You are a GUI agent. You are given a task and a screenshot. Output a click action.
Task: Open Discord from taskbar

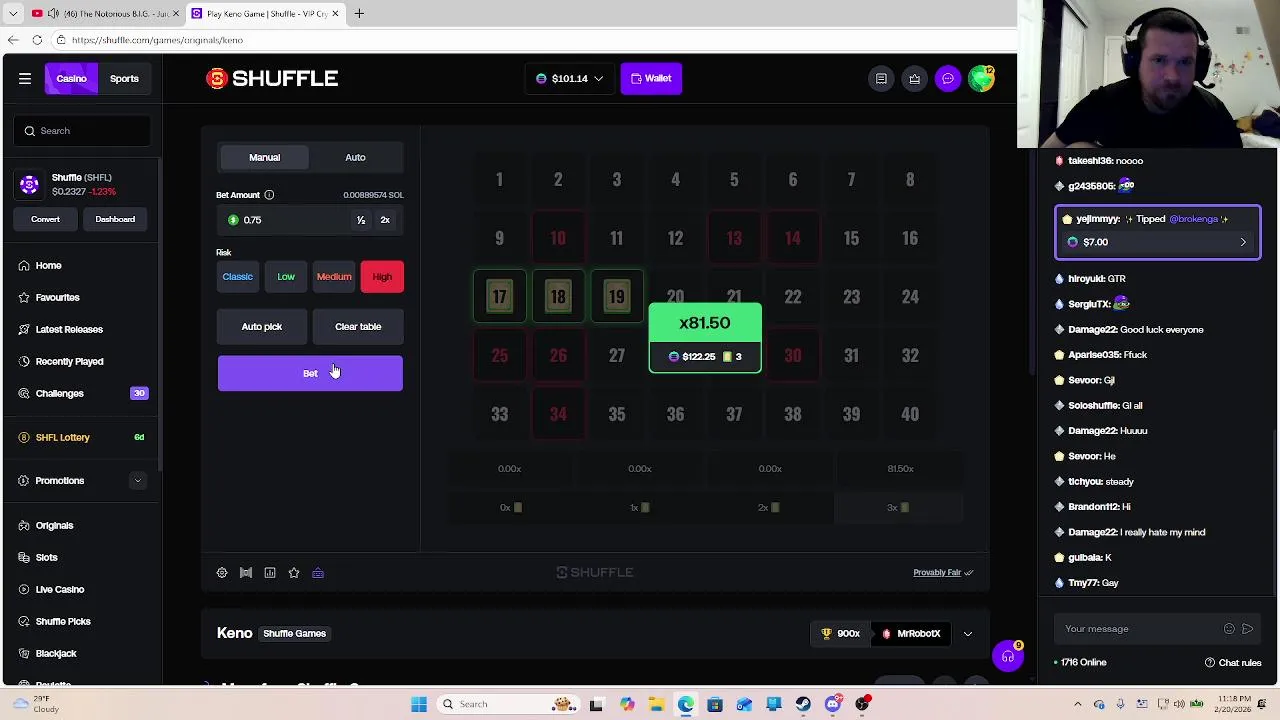coord(832,704)
